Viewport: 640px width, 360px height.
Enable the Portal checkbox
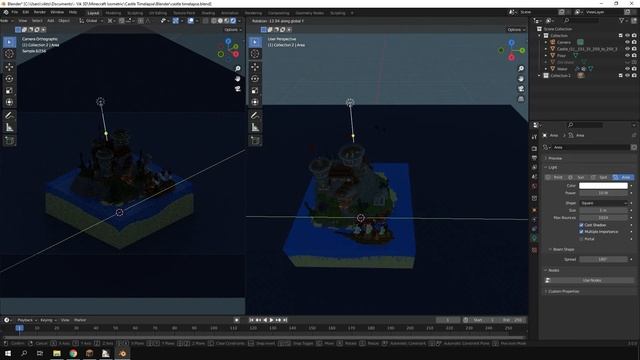(581, 239)
